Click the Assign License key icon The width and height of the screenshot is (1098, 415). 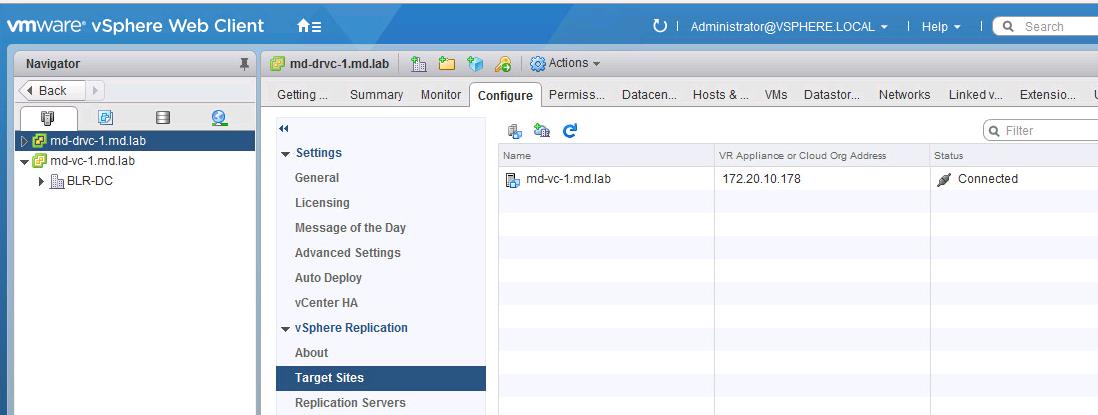[503, 64]
